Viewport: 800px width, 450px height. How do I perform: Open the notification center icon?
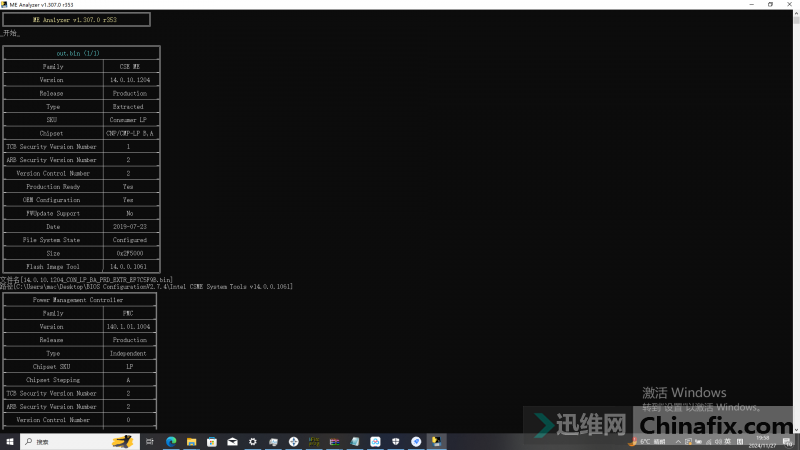pos(788,442)
